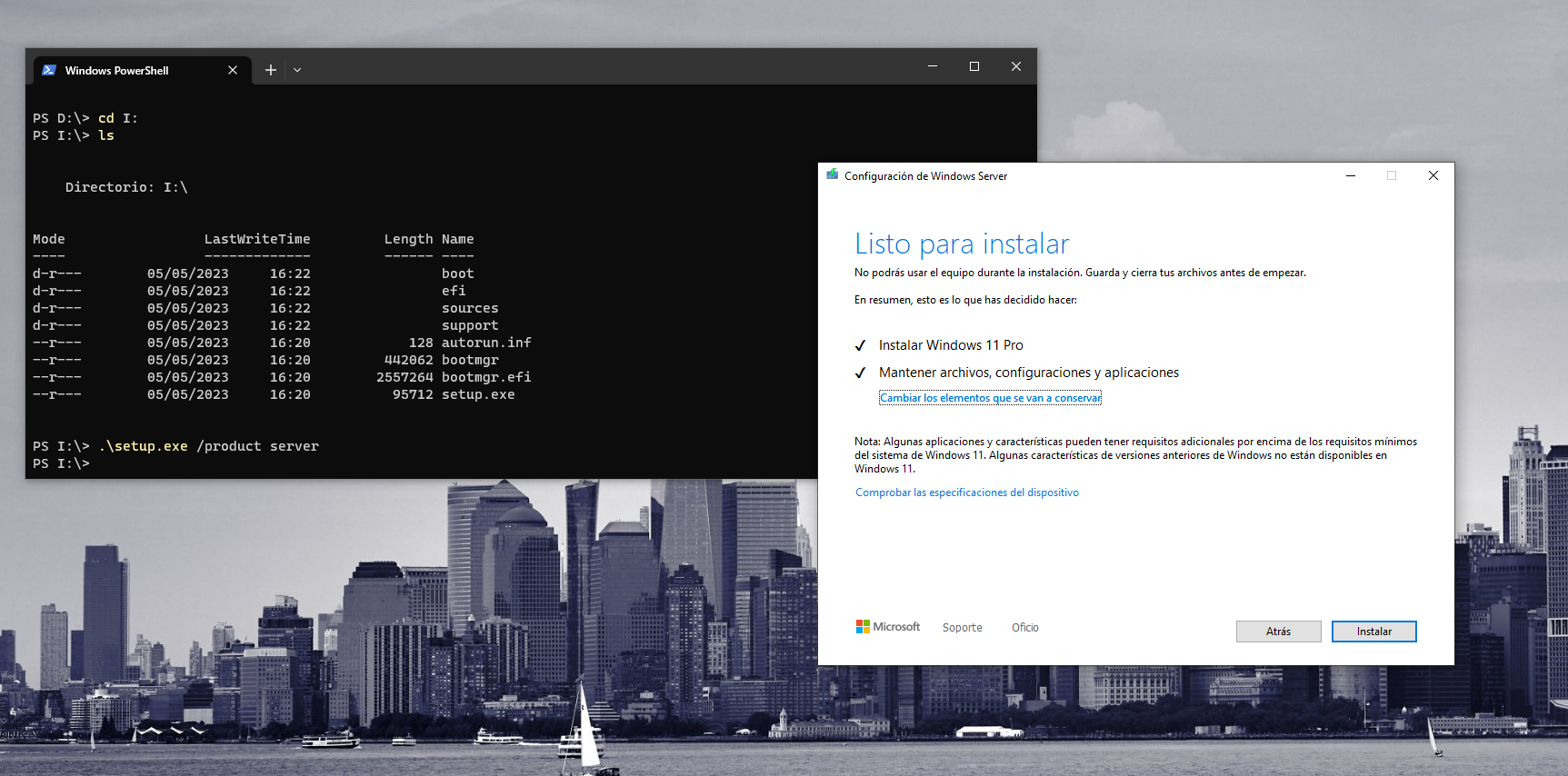Image resolution: width=1568 pixels, height=776 pixels.
Task: Click the Windows Server setup window icon
Action: click(832, 174)
